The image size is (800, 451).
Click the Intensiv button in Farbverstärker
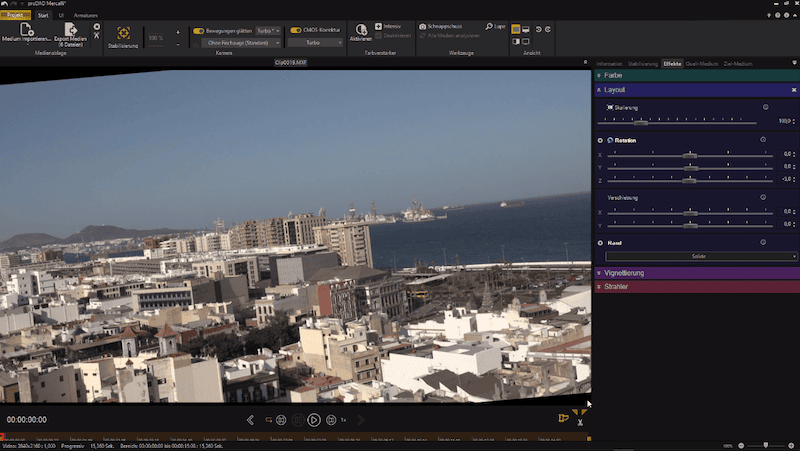click(x=390, y=26)
